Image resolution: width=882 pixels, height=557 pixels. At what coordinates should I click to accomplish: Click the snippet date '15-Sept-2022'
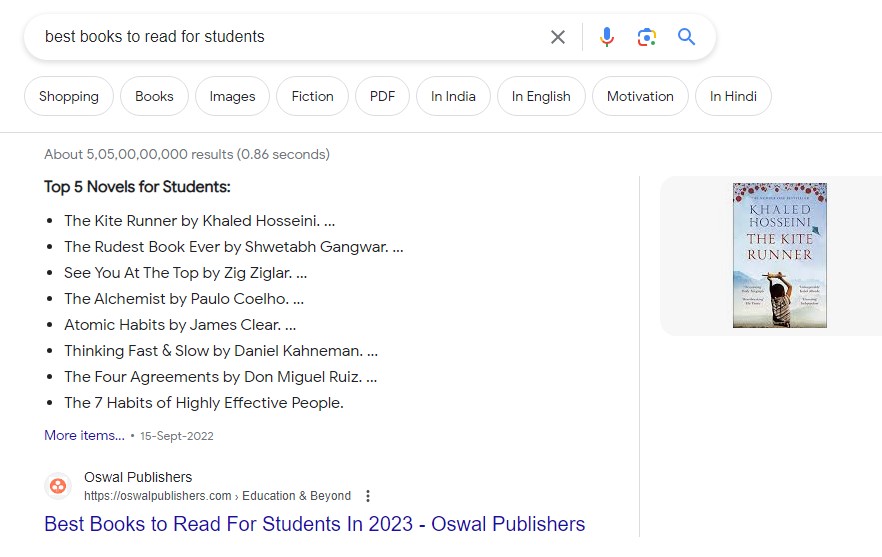[177, 436]
